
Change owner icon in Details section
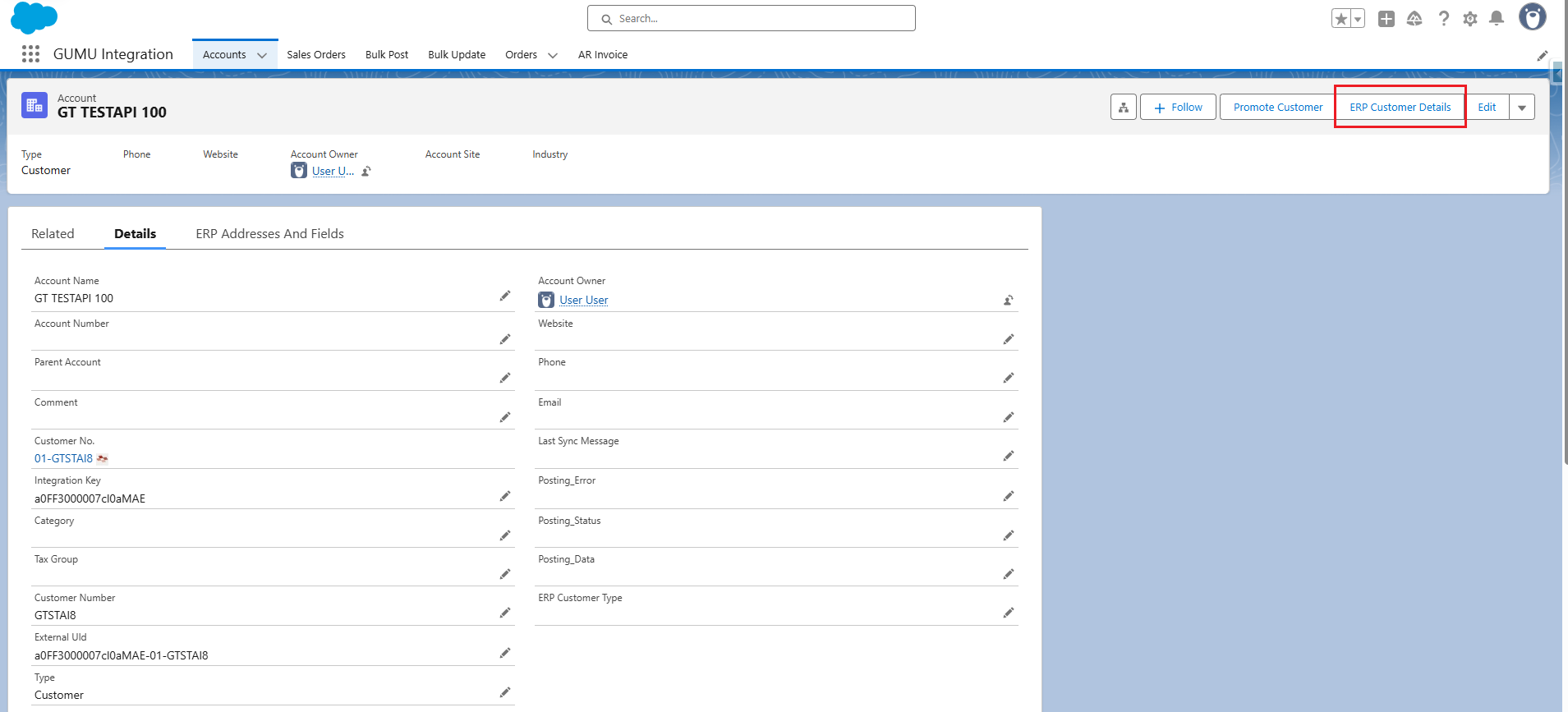coord(1009,300)
